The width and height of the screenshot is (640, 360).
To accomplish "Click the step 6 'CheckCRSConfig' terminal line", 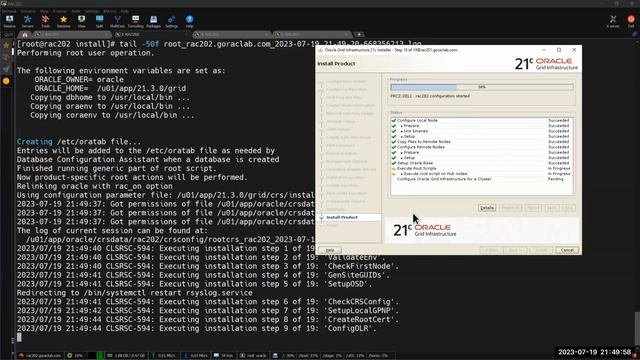I will (x=208, y=302).
